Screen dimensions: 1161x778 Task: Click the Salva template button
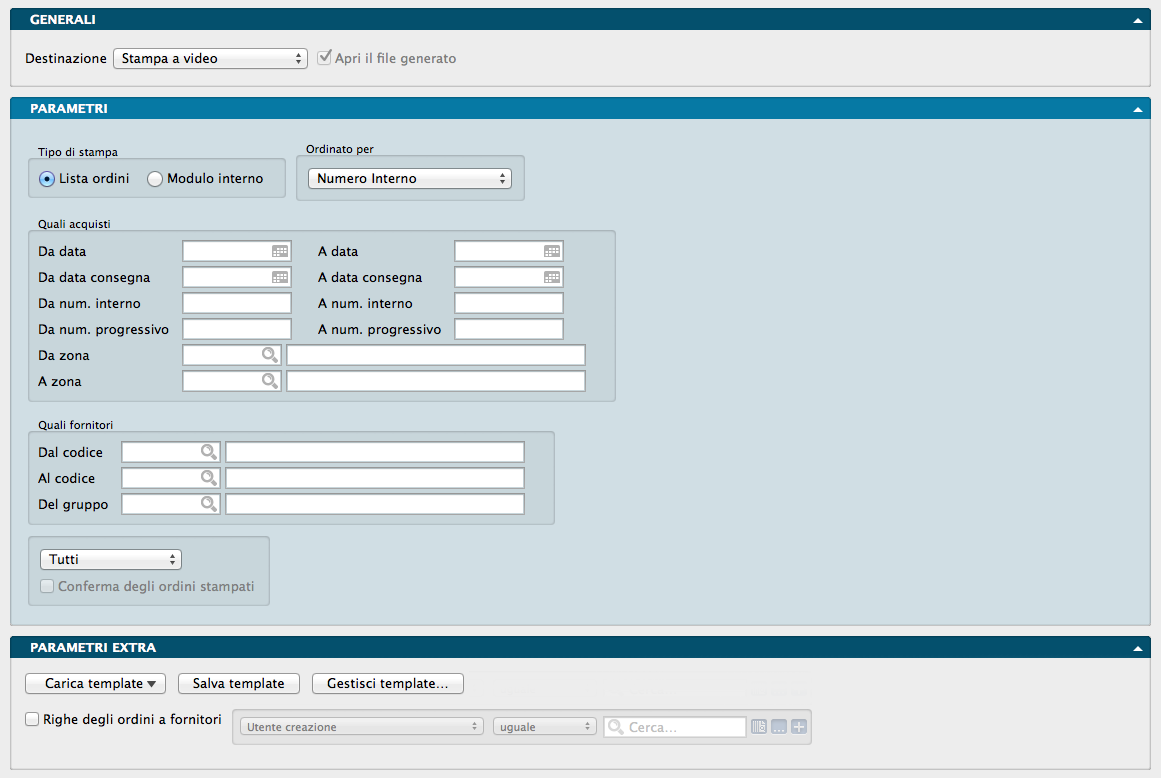point(239,684)
